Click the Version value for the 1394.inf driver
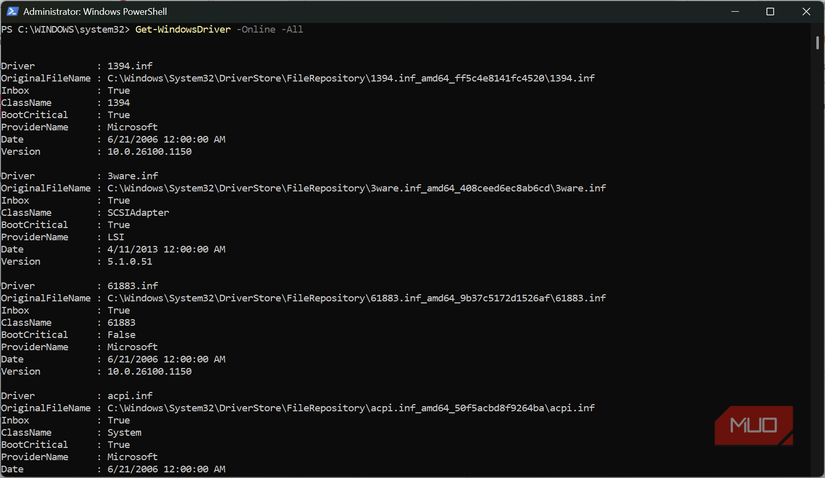The image size is (825, 478). tap(149, 152)
